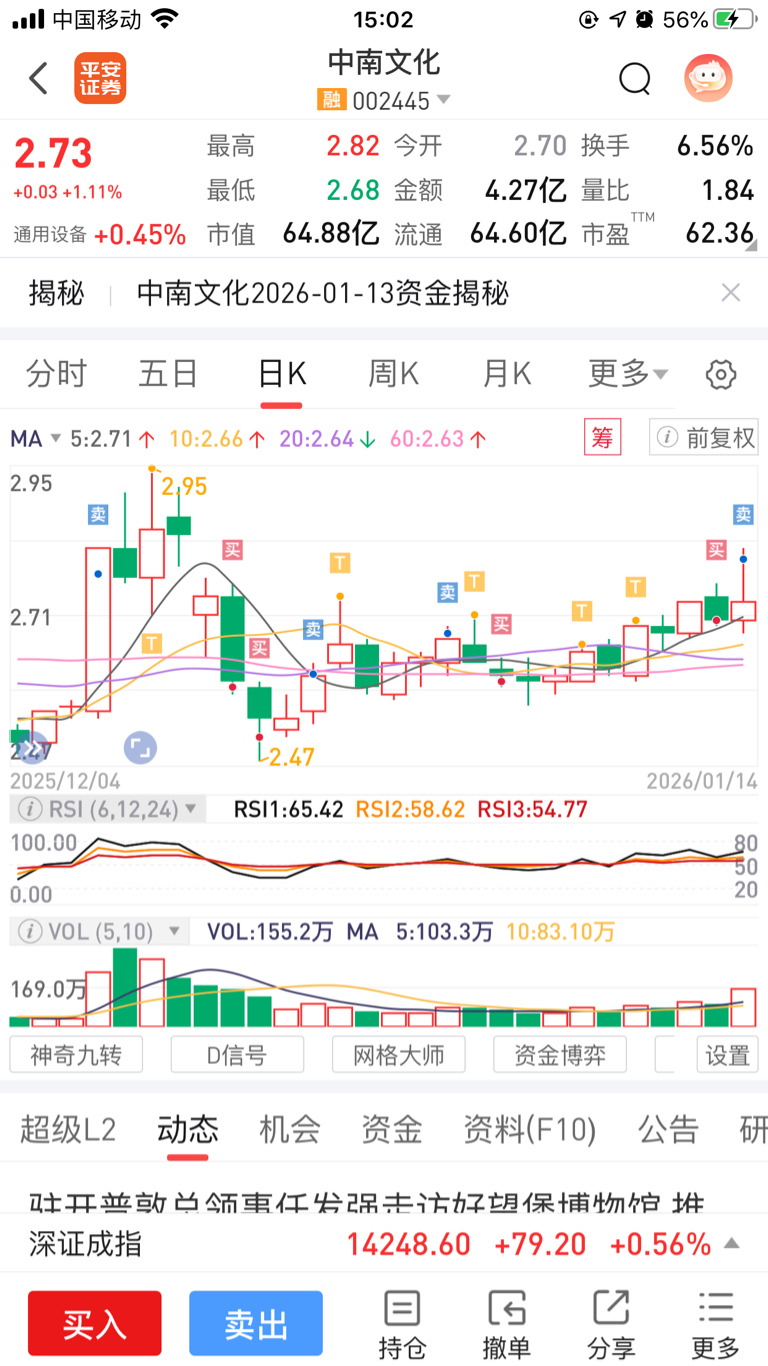The height and width of the screenshot is (1366, 768).
Task: Open the Ping An Securities logo
Action: [x=100, y=78]
